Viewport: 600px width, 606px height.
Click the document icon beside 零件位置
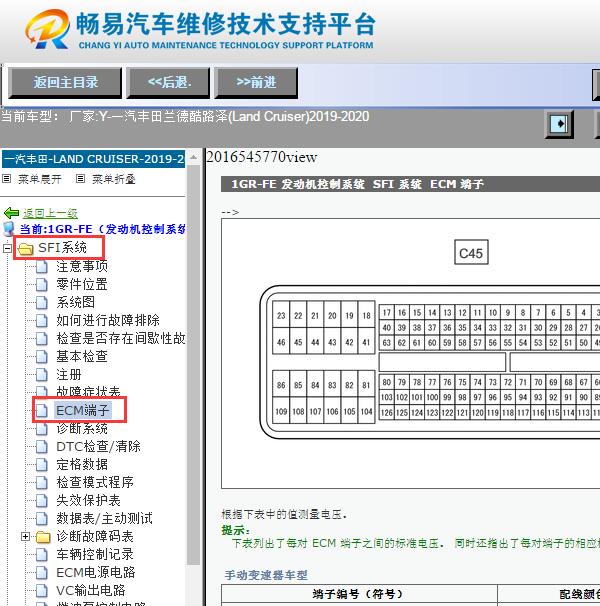pyautogui.click(x=42, y=284)
